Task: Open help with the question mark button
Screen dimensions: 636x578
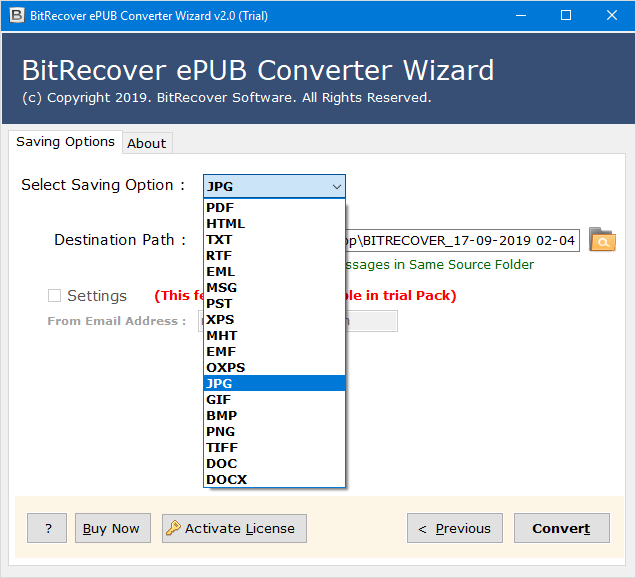Action: 47,528
